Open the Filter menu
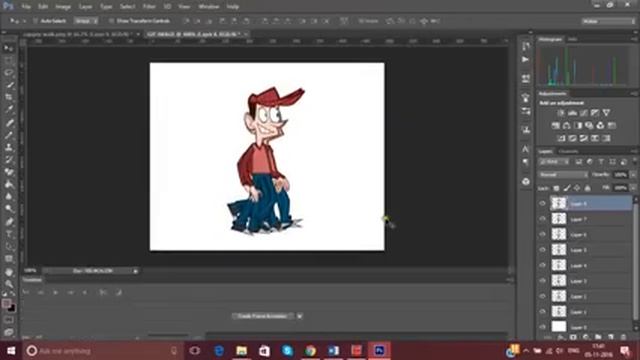Screen dimensions: 640x360 [149, 7]
